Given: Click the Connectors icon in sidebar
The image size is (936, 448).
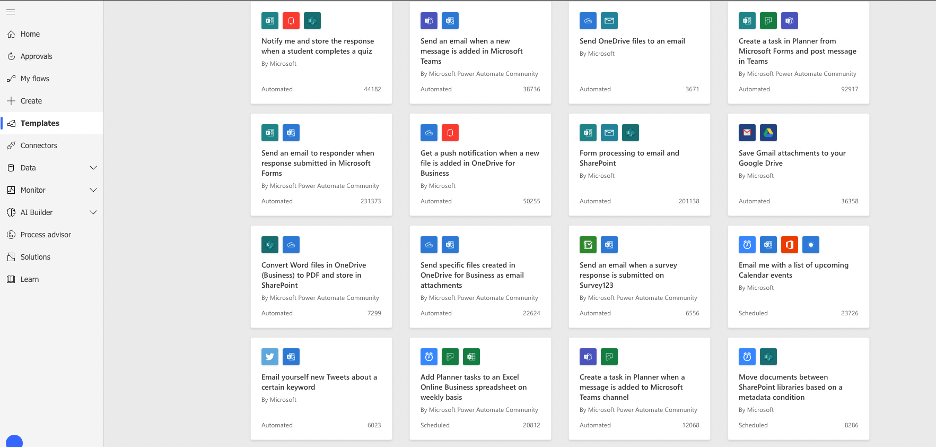Looking at the screenshot, I should coord(11,145).
